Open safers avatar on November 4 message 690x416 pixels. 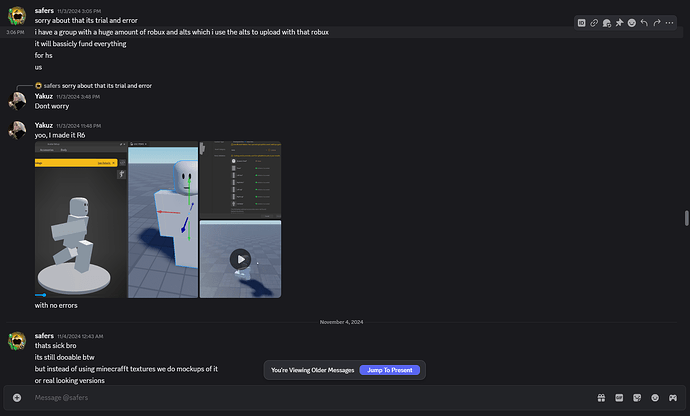17,341
